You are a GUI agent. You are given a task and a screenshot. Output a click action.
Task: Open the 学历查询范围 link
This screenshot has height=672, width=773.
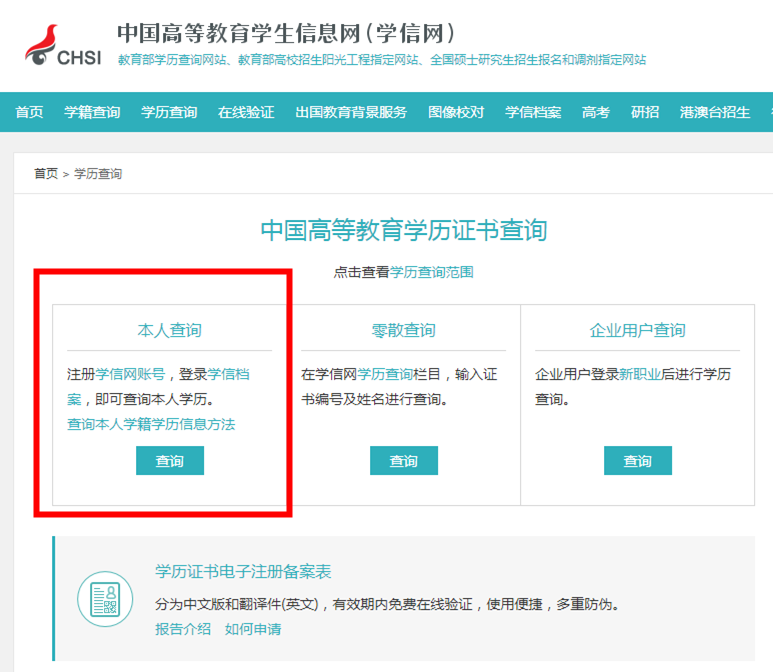[x=431, y=272]
